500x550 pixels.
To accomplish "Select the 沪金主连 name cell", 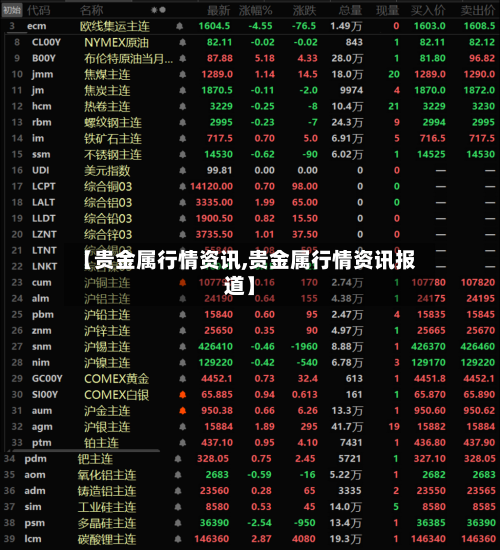I will click(107, 411).
